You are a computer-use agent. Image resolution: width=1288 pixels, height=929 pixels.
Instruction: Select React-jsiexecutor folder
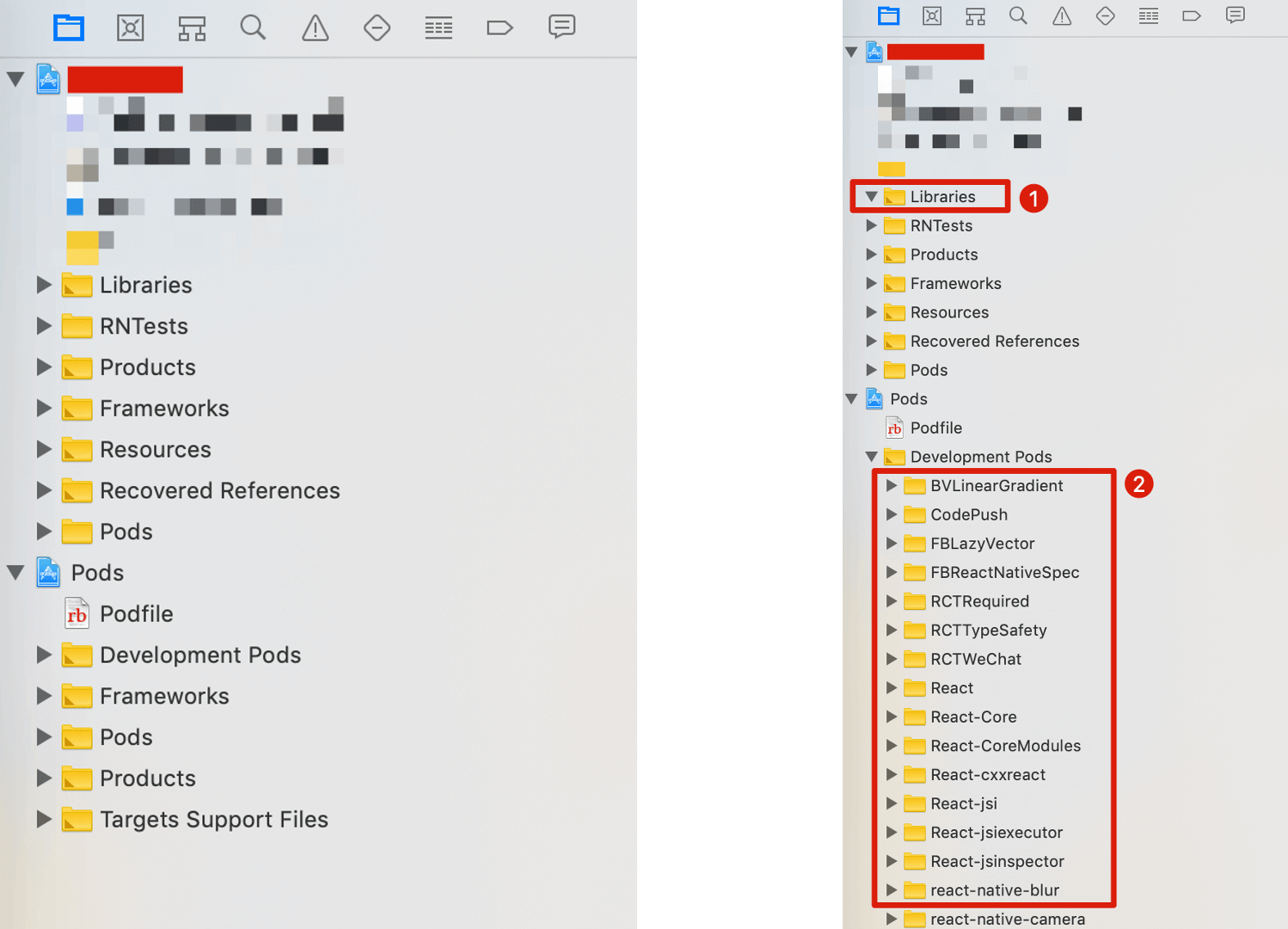(983, 833)
